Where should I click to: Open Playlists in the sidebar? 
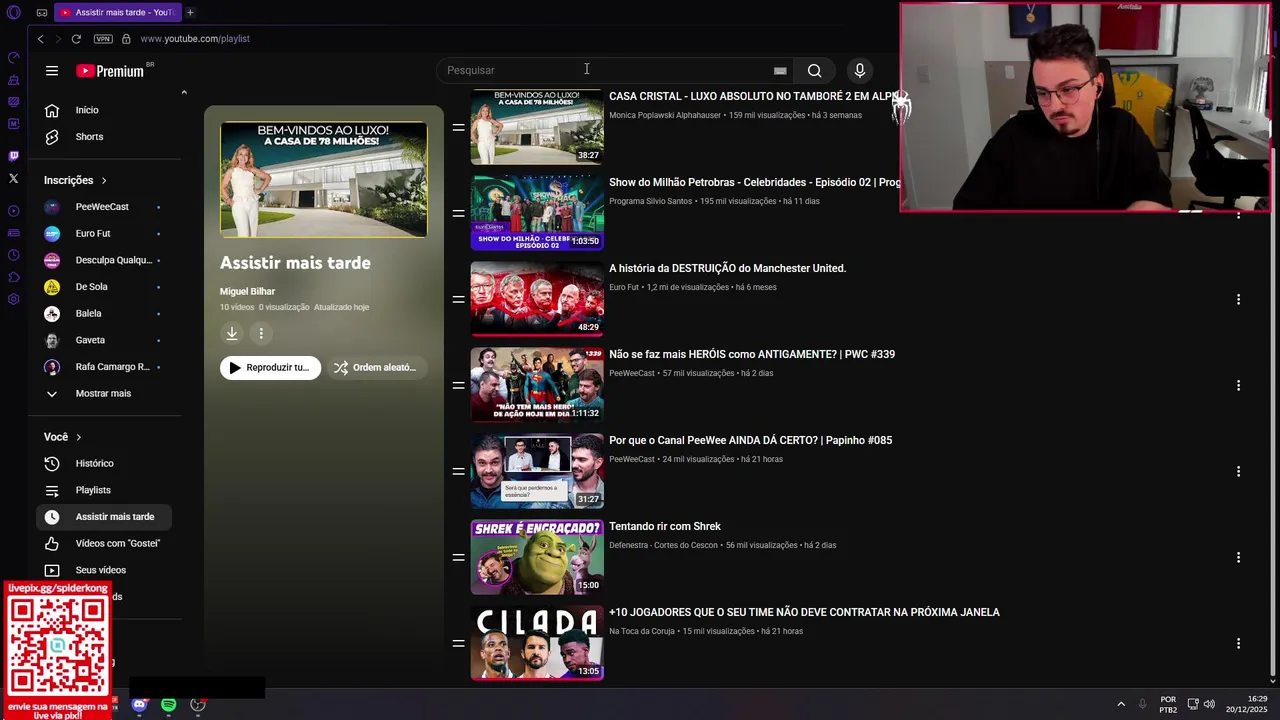pyautogui.click(x=103, y=490)
